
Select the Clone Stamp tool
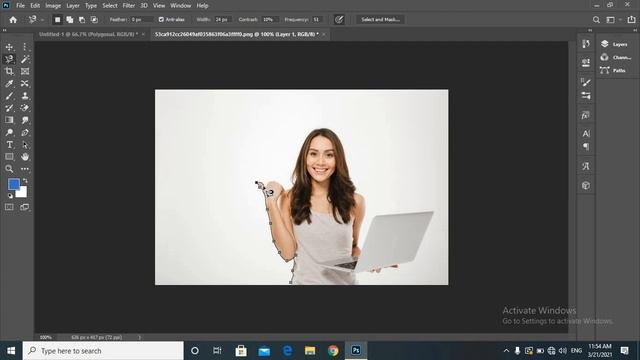[25, 96]
